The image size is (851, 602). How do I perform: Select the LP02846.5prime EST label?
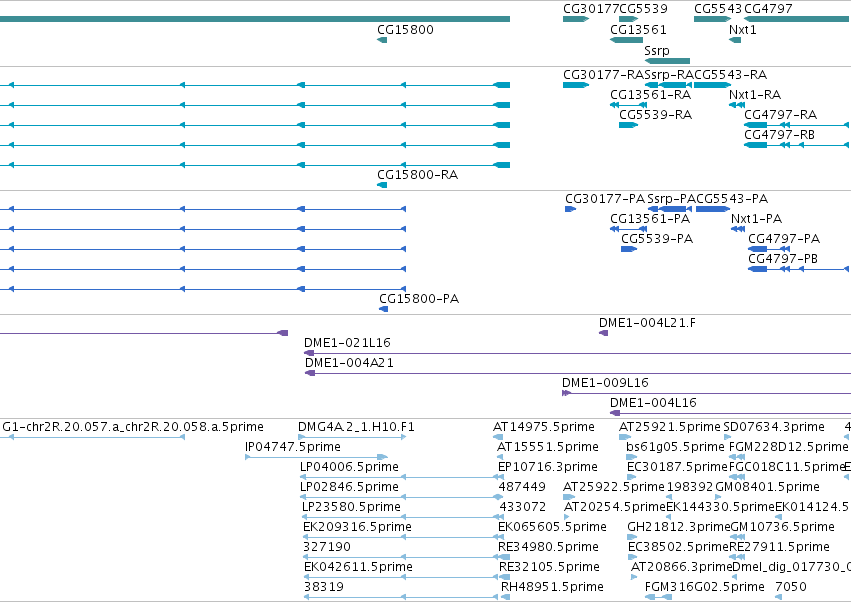point(350,487)
